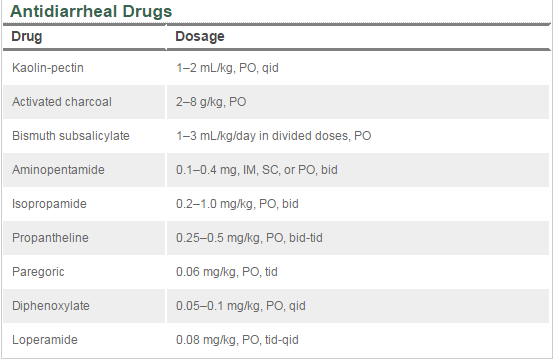Select the Isopropamide drug name

tap(49, 204)
